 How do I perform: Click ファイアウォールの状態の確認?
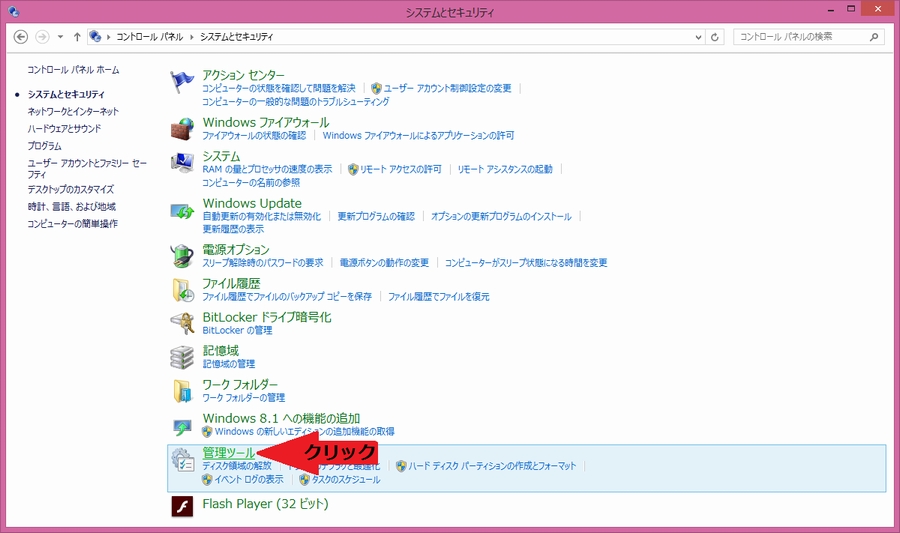click(254, 135)
